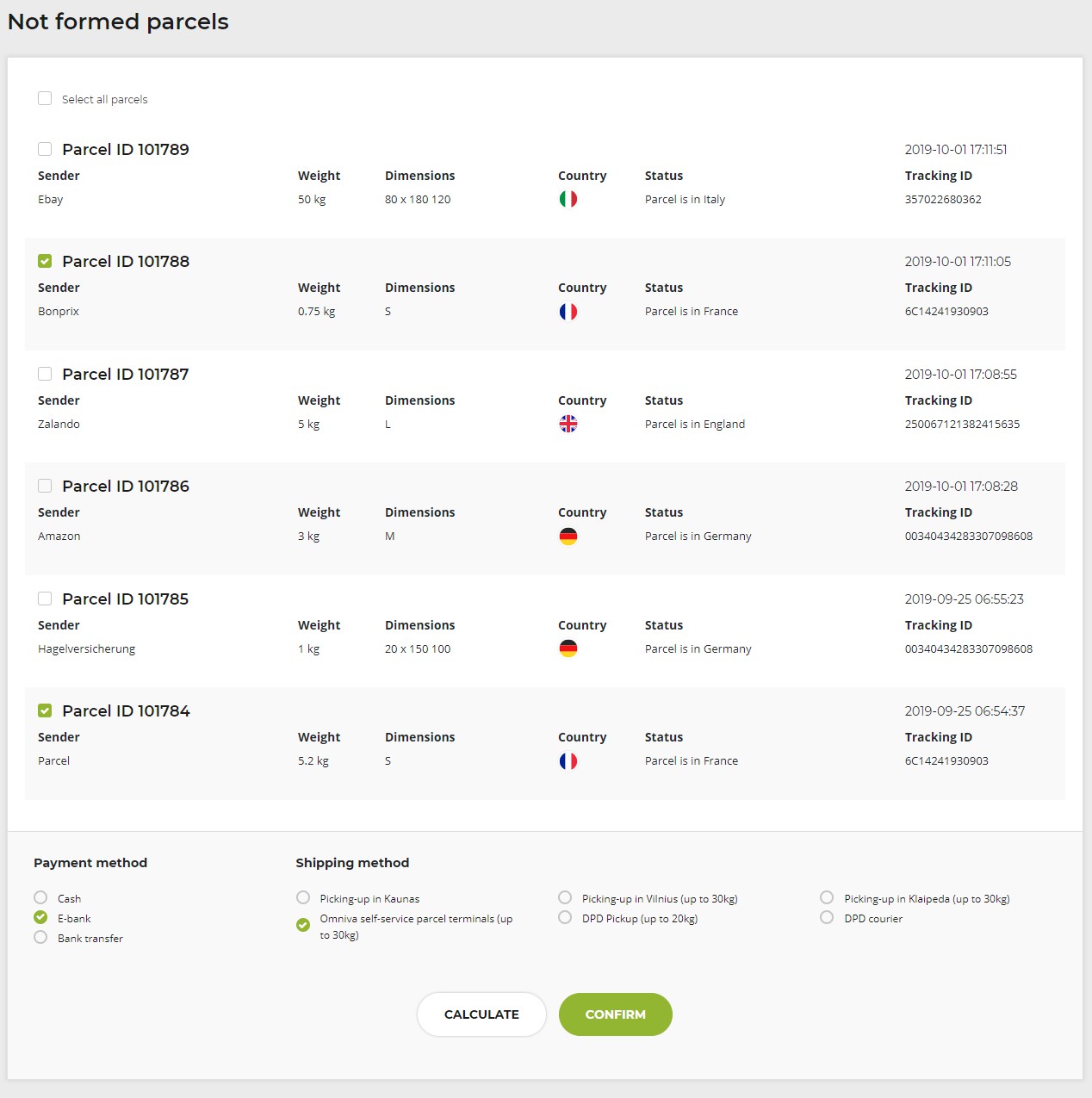Click the France flag icon for parcel 101788

point(568,312)
